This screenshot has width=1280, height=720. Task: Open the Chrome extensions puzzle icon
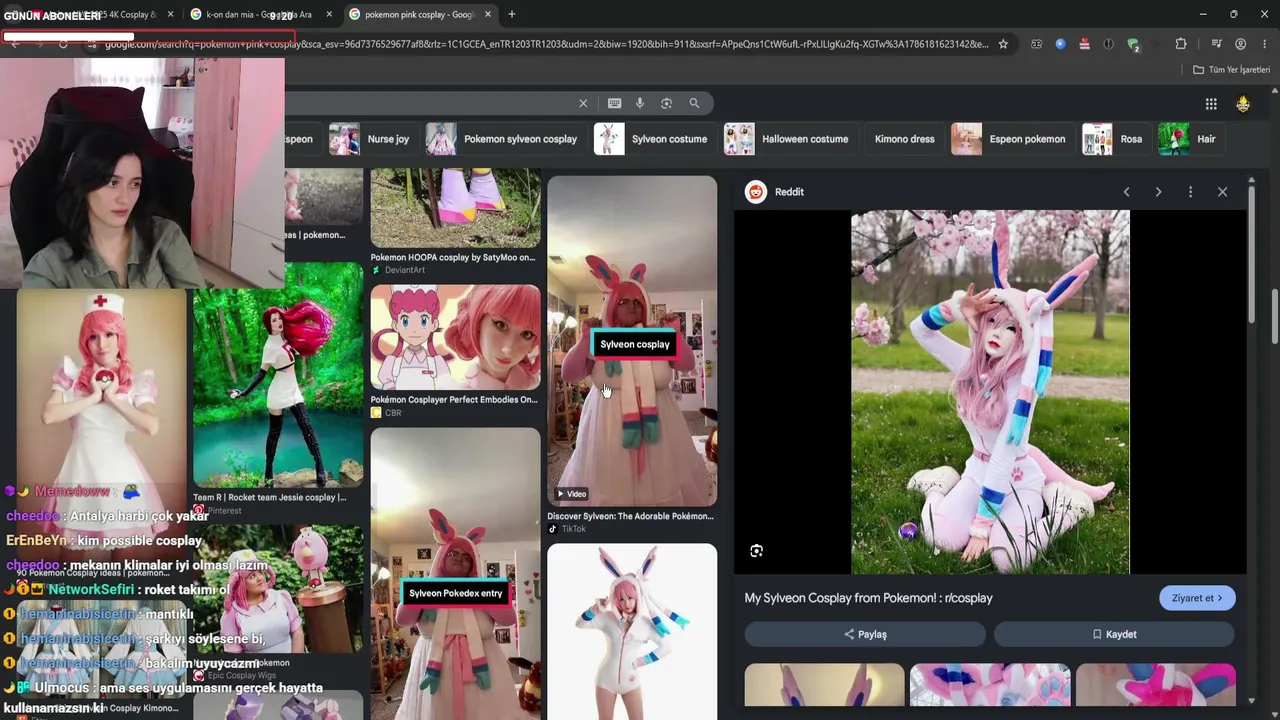click(x=1181, y=44)
